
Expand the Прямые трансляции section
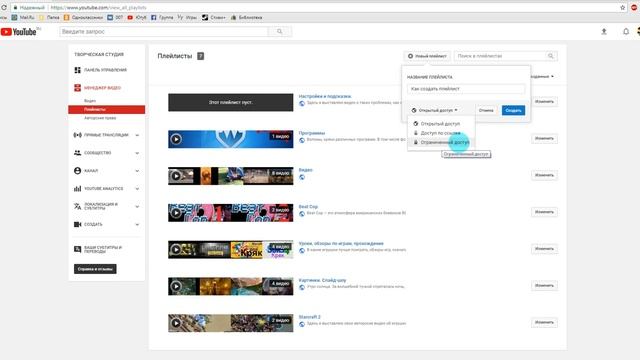tap(137, 135)
